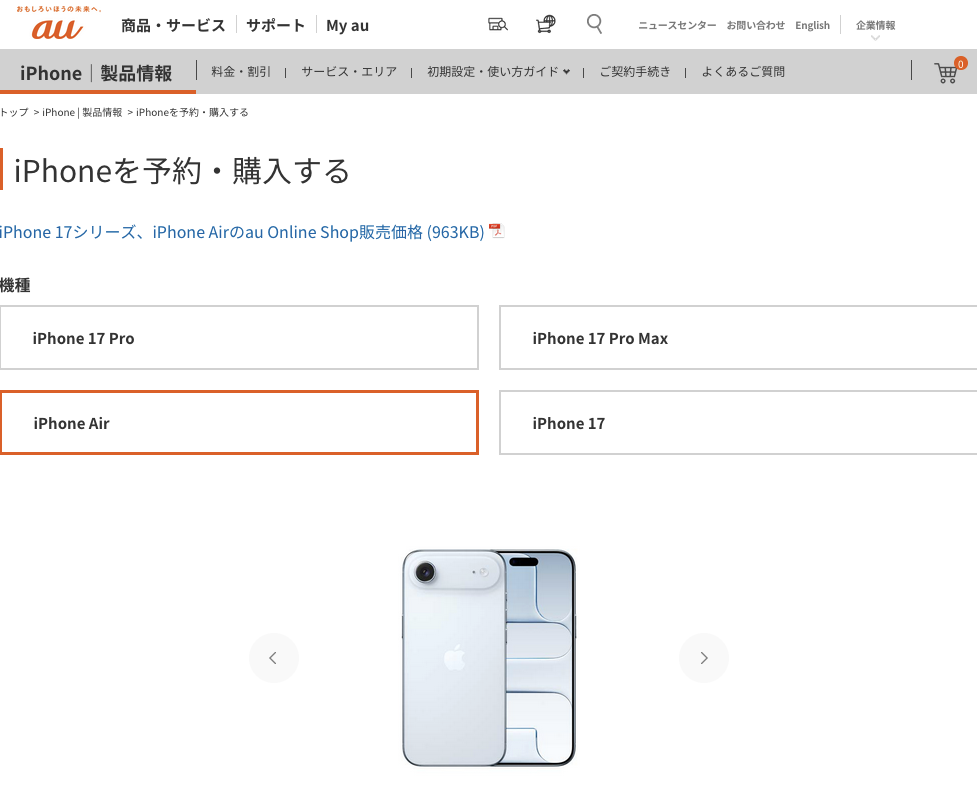Click iPhone 製品情報 heading link
This screenshot has width=977, height=810.
96,73
